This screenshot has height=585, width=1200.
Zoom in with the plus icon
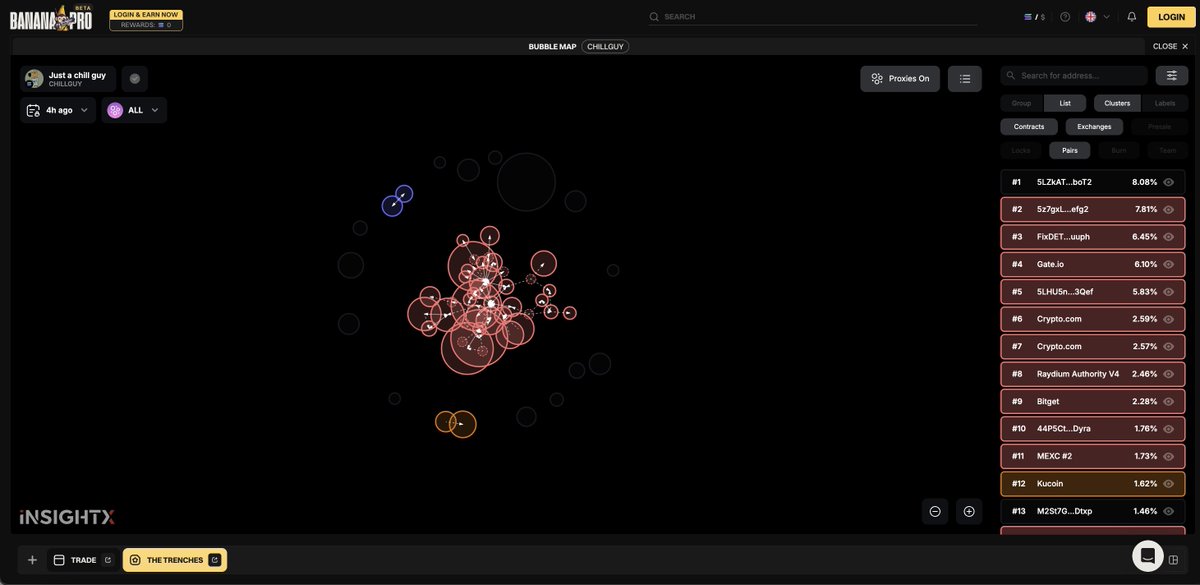point(969,511)
